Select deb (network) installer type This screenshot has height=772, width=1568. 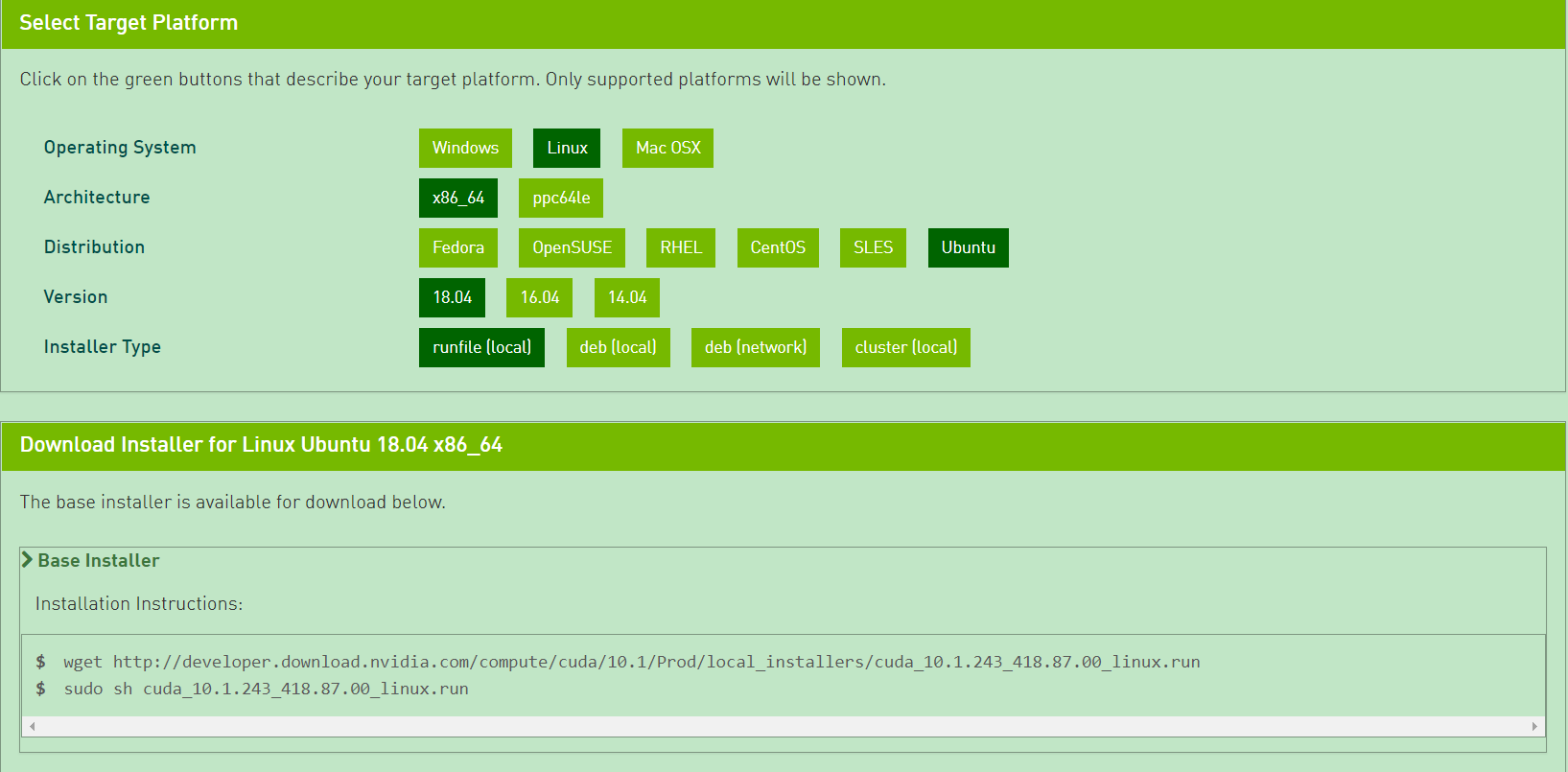pyautogui.click(x=756, y=347)
